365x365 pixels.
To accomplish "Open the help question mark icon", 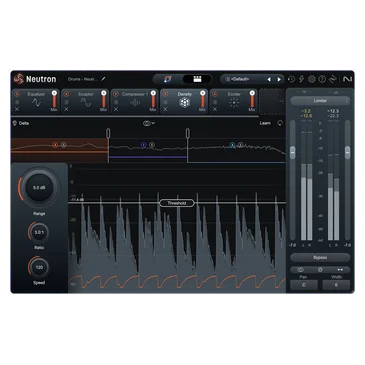I will point(322,79).
